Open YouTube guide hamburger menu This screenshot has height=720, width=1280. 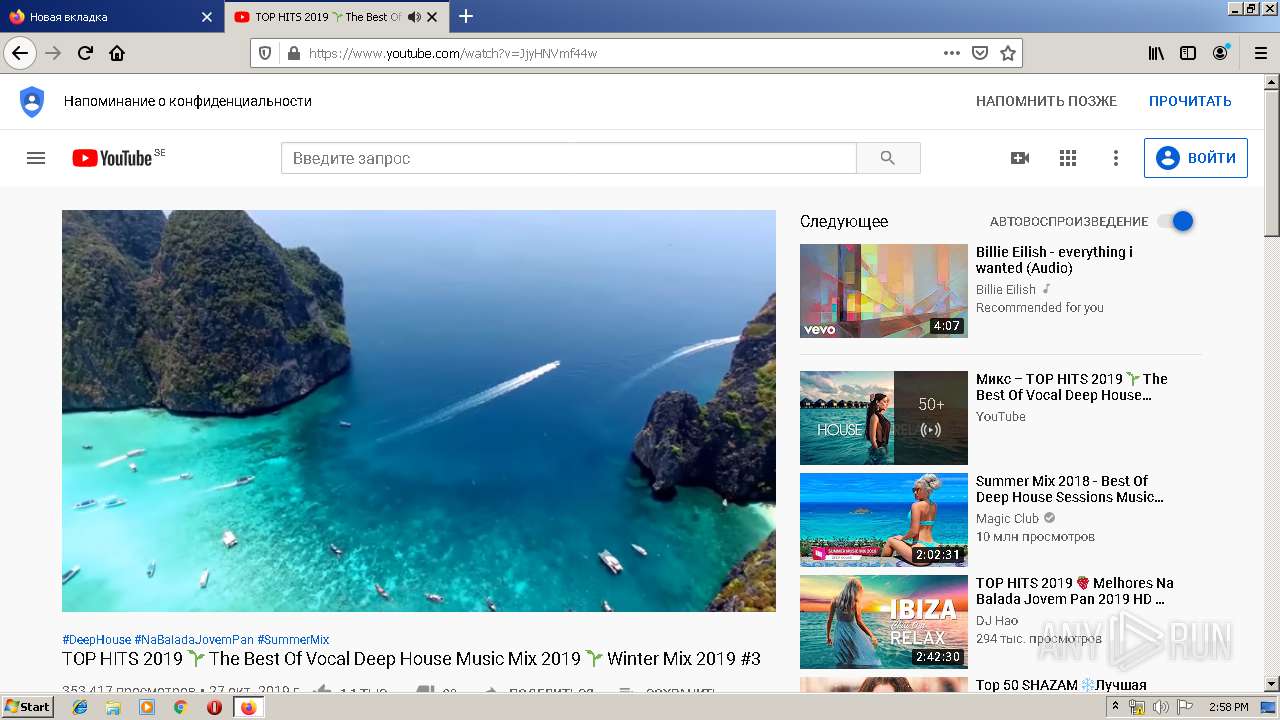tap(36, 158)
